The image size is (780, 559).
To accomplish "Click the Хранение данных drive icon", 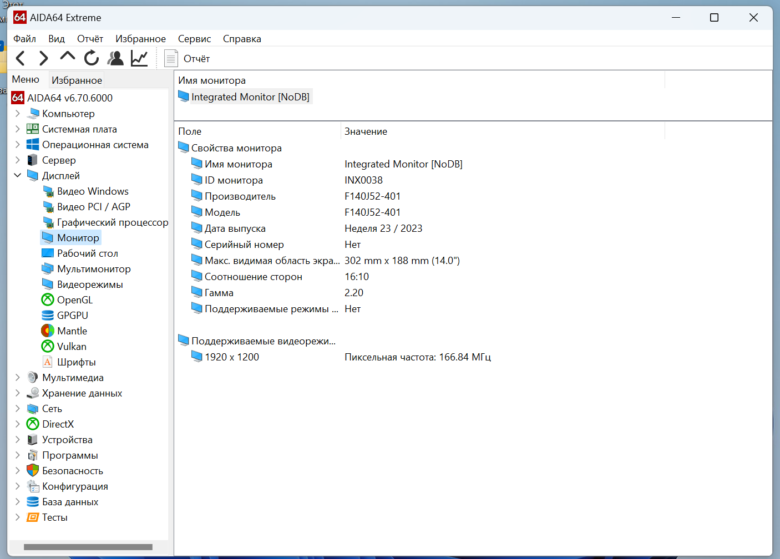I will (x=33, y=393).
